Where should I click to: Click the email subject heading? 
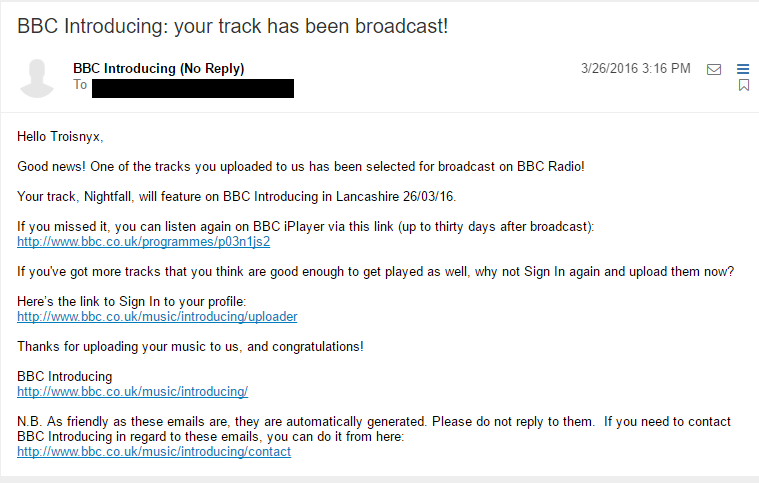[x=232, y=26]
